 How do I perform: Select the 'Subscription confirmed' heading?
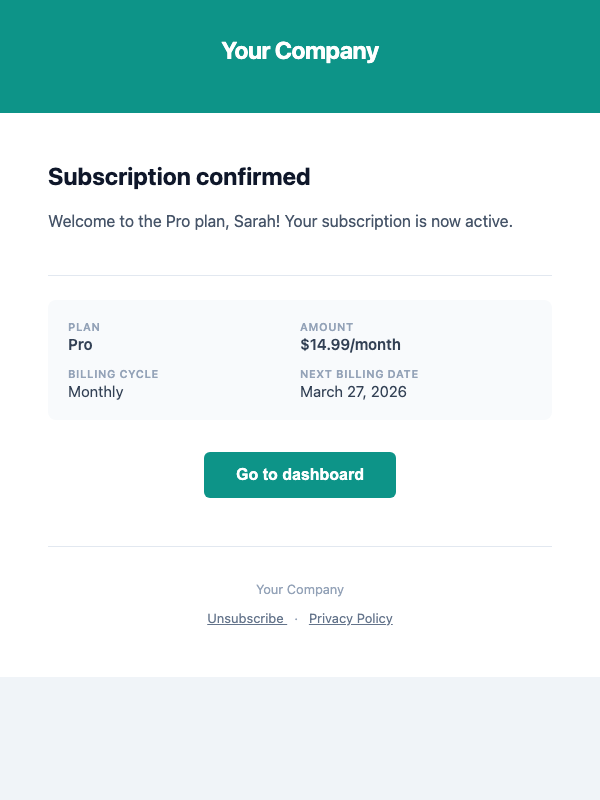pos(179,177)
